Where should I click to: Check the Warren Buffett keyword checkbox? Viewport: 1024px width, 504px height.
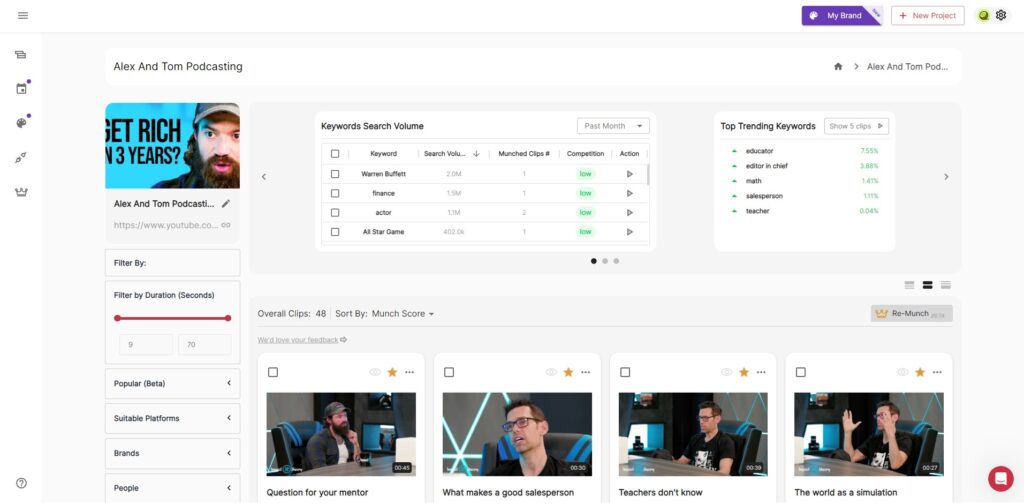[x=335, y=174]
